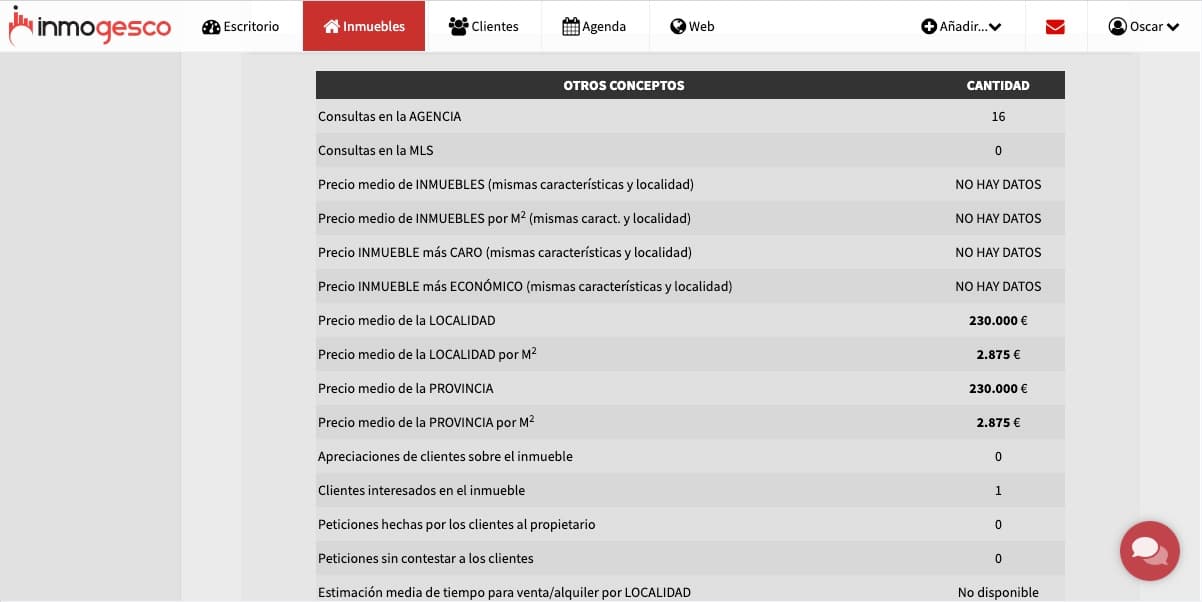Open the Web menu item

click(692, 26)
